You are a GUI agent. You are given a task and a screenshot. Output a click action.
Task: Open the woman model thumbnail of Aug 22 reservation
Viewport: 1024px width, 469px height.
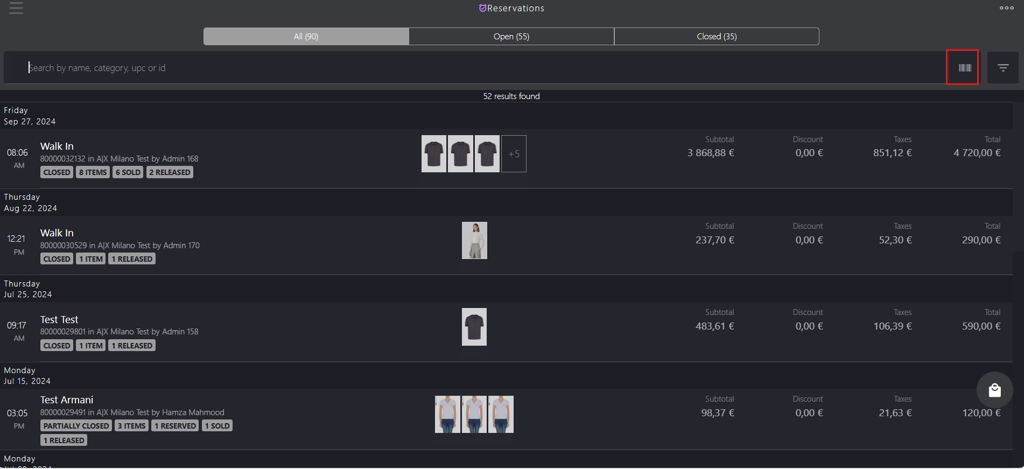click(x=474, y=240)
